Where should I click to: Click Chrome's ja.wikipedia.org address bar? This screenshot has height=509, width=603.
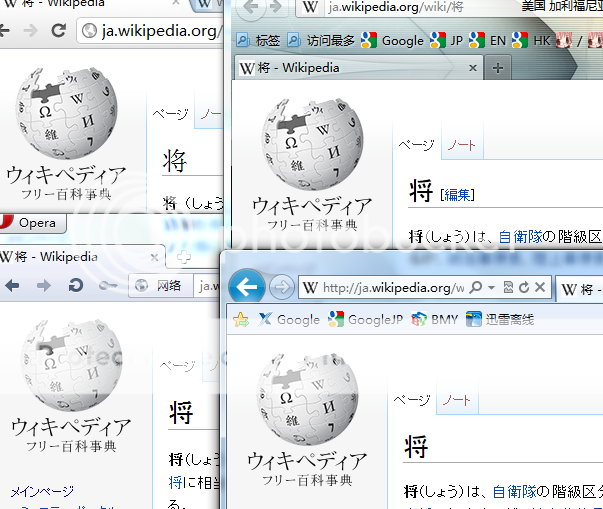(151, 31)
